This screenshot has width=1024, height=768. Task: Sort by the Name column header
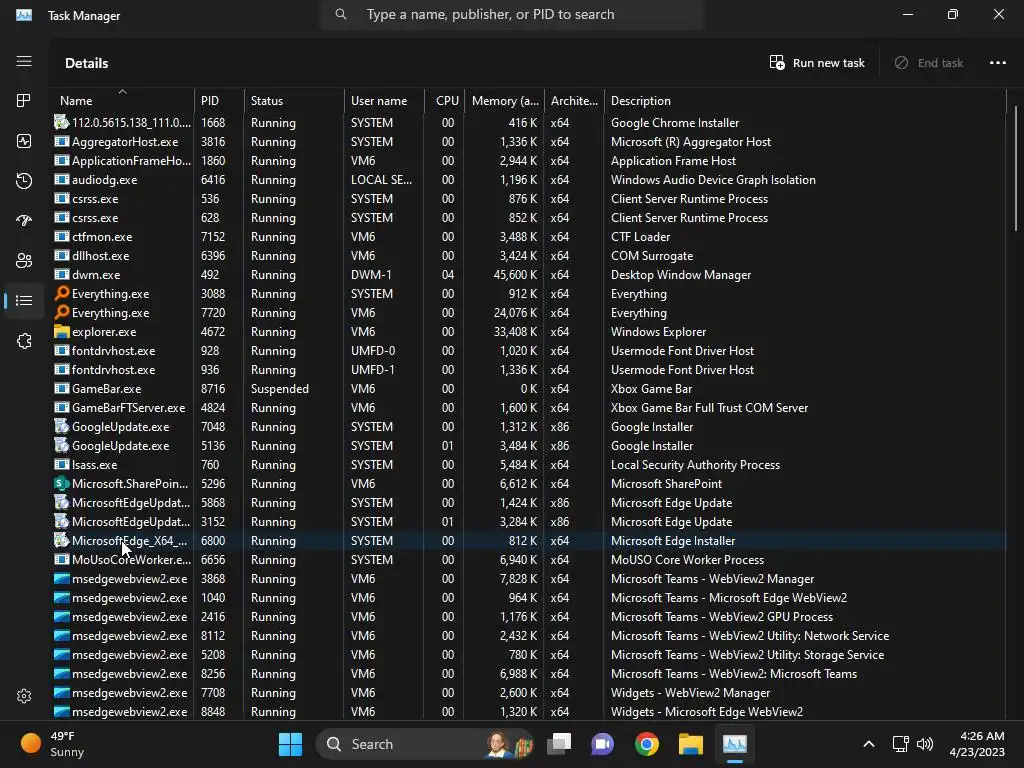pyautogui.click(x=121, y=101)
